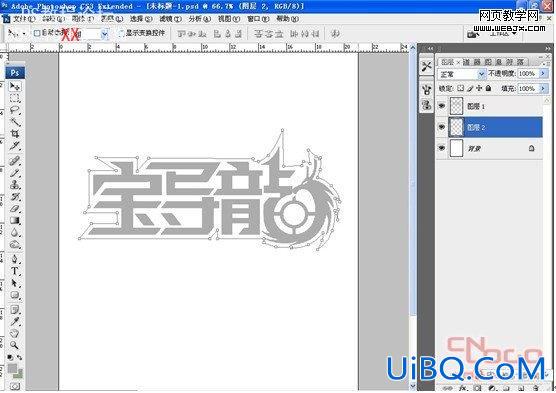
Task: Open the 编辑 menu
Action: pos(54,19)
